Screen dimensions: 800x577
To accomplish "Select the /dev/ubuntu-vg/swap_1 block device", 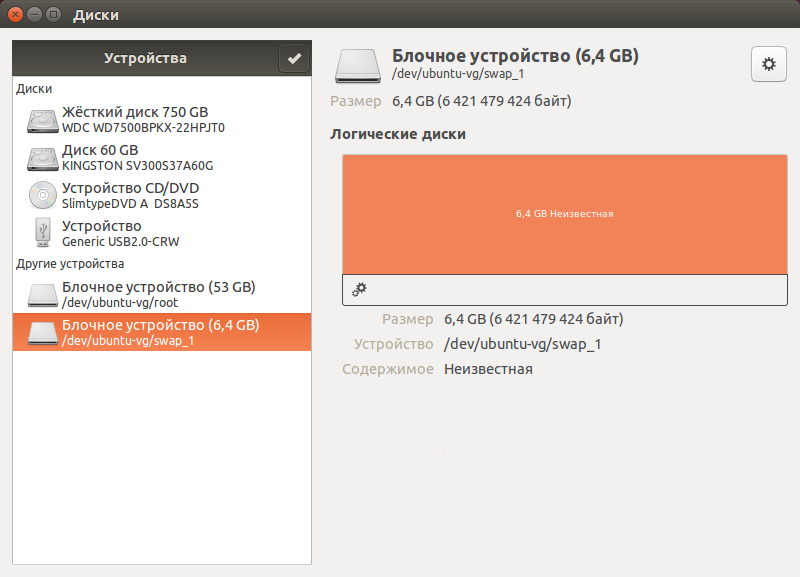I will point(160,332).
